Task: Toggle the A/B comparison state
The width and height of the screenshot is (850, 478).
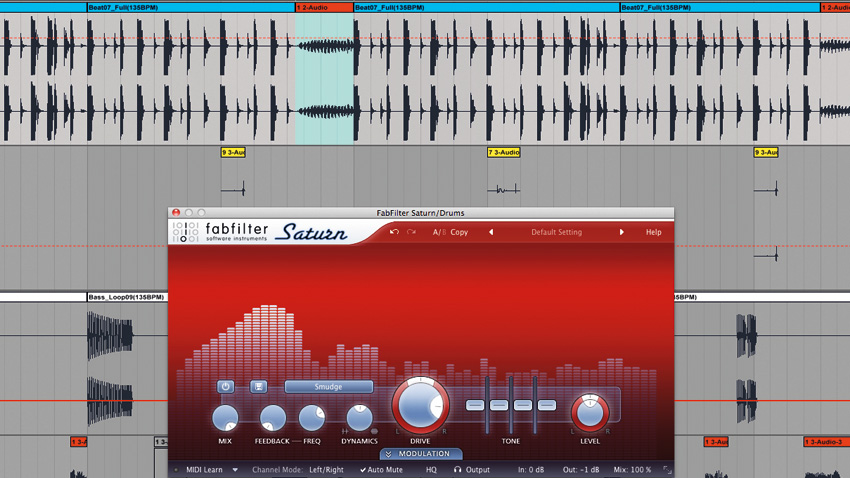Action: [439, 232]
